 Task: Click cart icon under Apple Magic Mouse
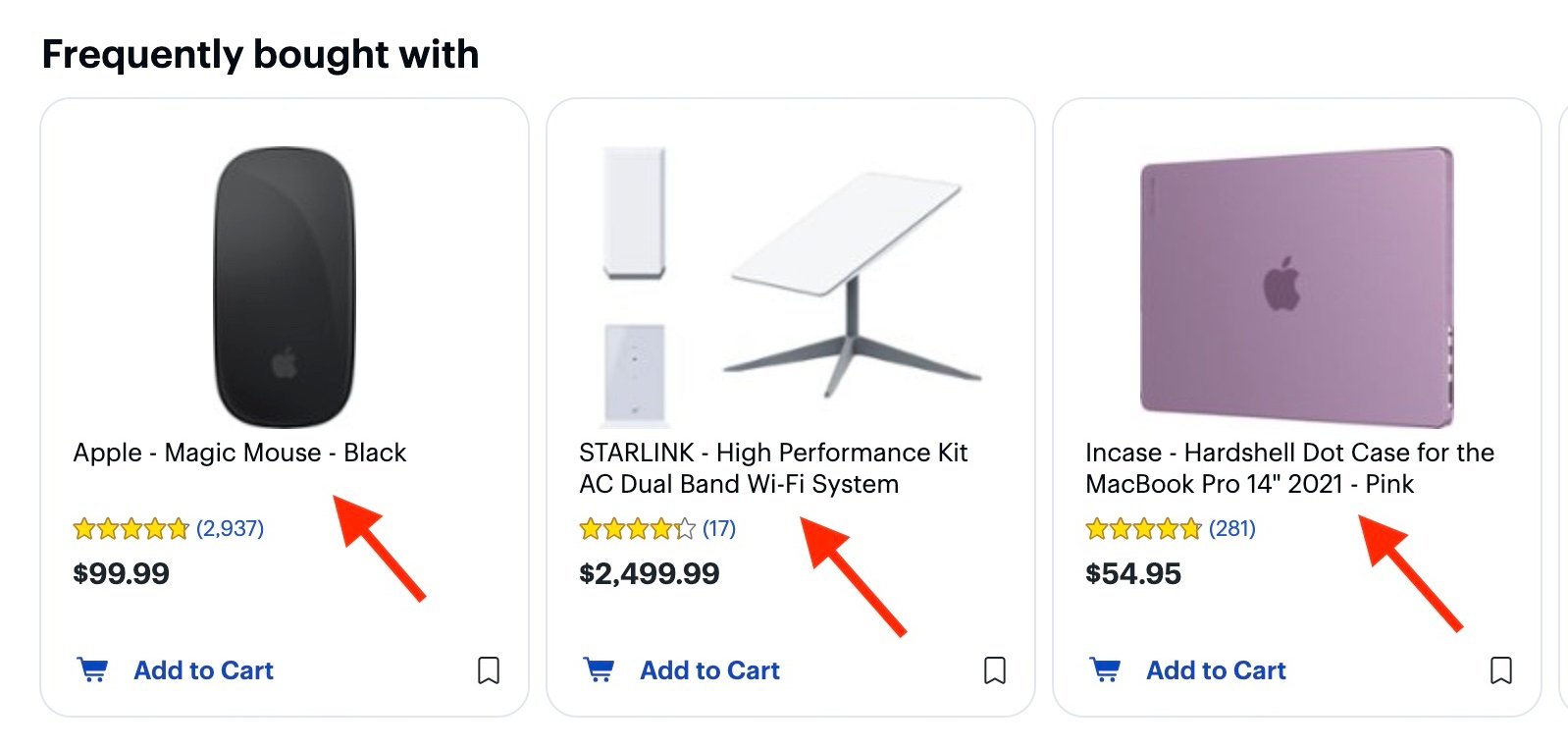(92, 670)
